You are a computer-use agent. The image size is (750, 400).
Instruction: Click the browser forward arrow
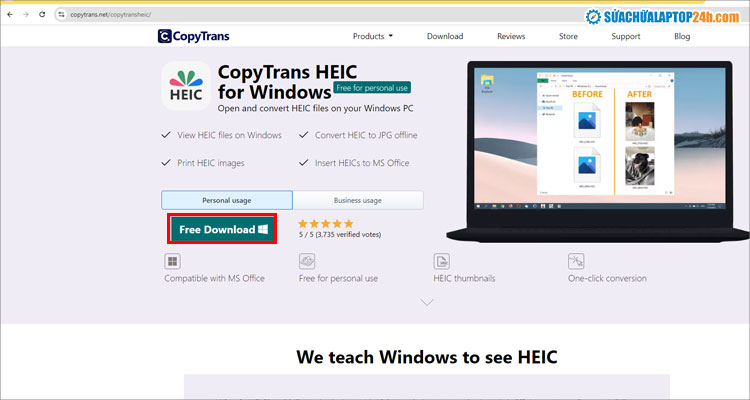tap(25, 14)
